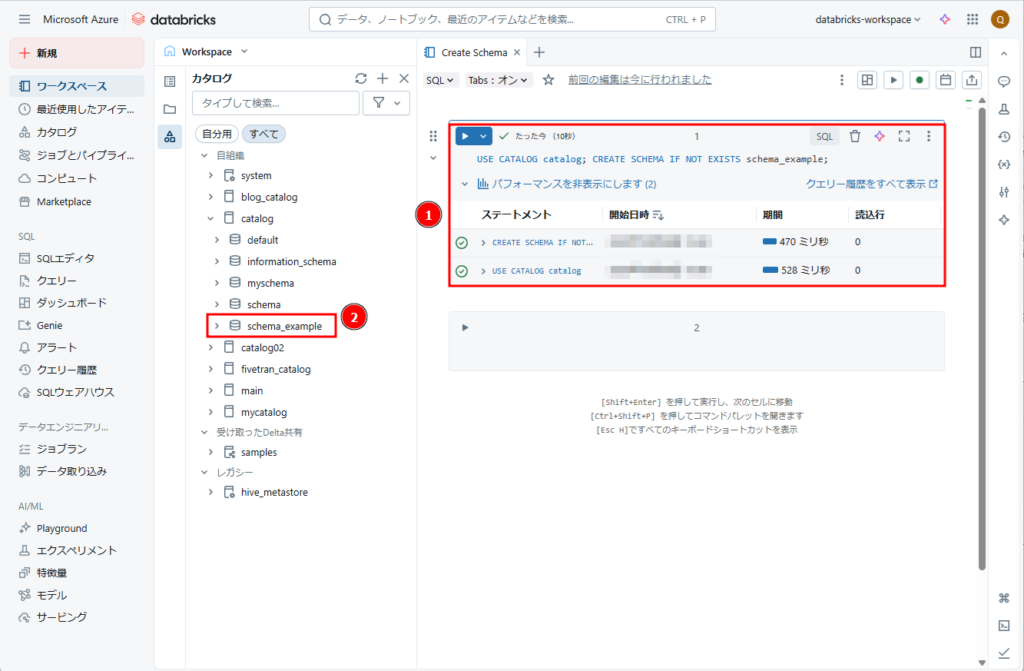Maximize cell 1 with fullscreen icon
1024x671 pixels.
click(904, 136)
